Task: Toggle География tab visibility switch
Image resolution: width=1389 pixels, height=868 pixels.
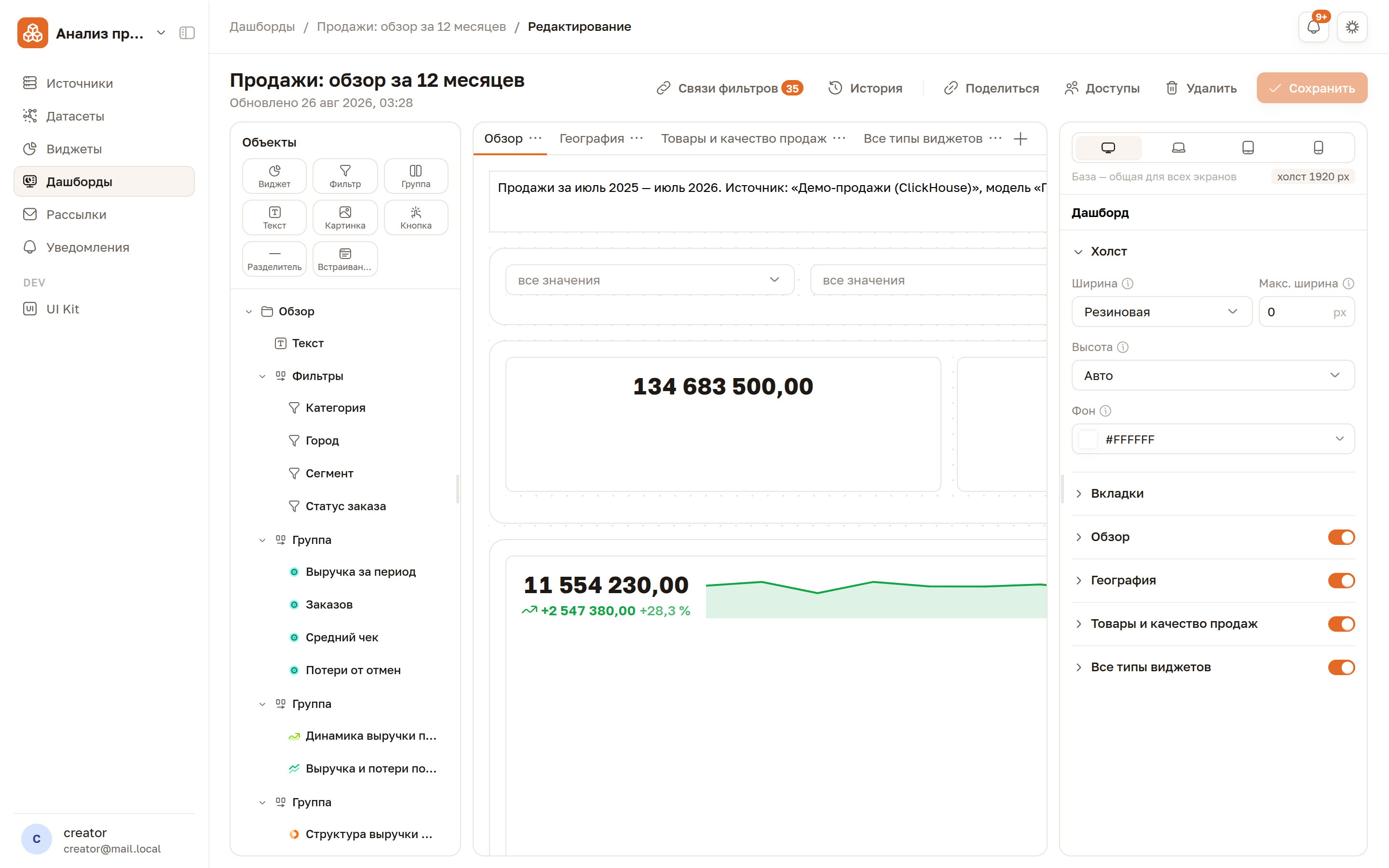Action: pyautogui.click(x=1341, y=581)
